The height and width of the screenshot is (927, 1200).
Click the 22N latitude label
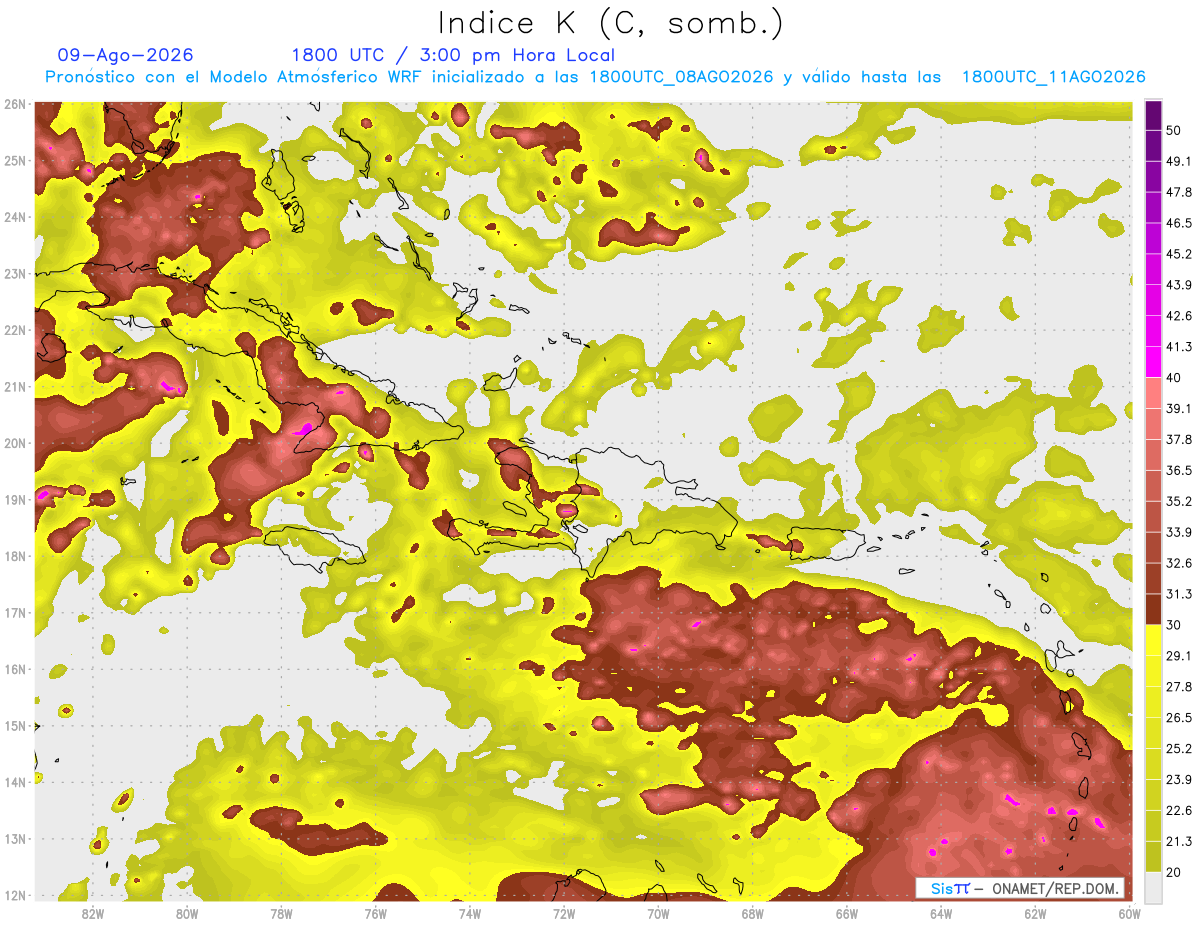(15, 330)
